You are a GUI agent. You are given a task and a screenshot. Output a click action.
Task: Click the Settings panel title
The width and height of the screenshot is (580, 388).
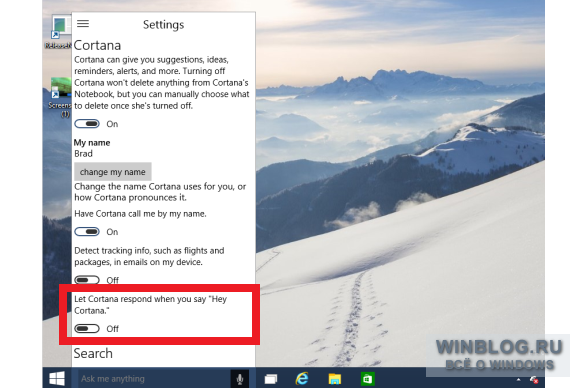[163, 24]
